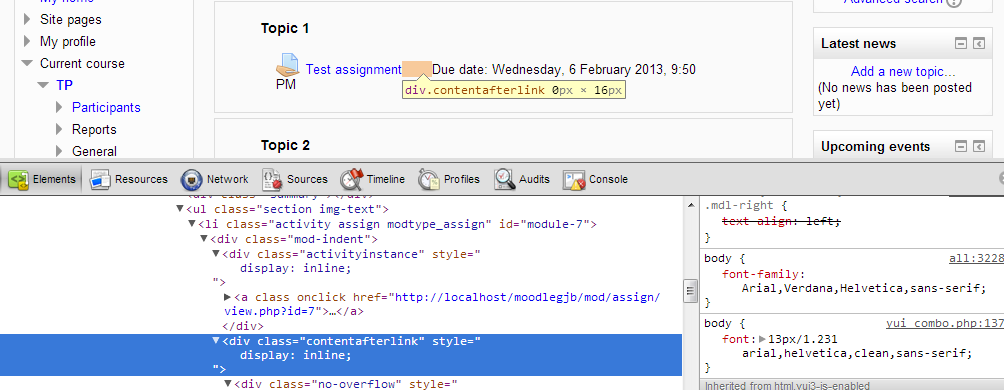This screenshot has height=390, width=1004.
Task: Click the struck-through text-align property
Action: (x=781, y=221)
